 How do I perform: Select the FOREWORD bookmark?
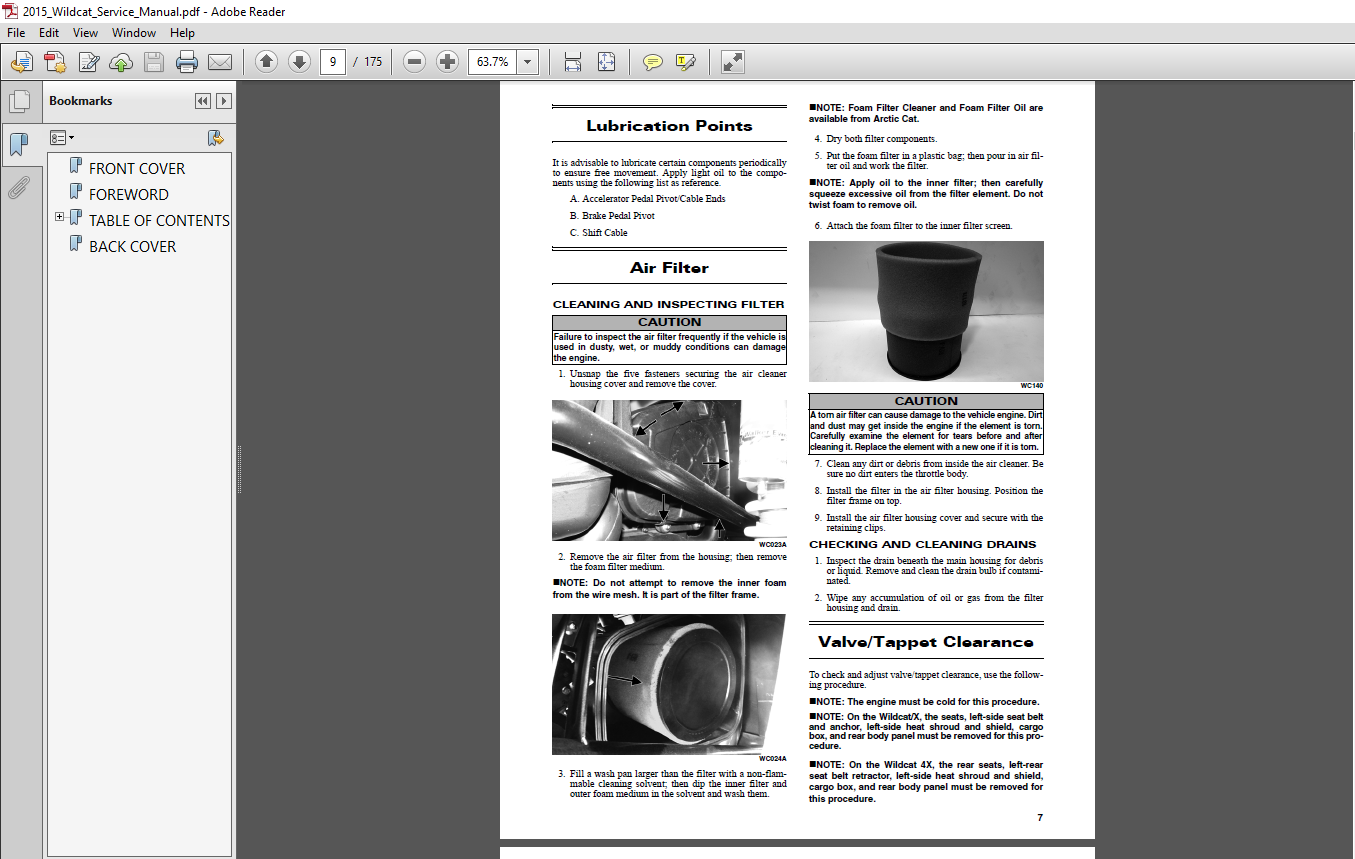tap(129, 195)
